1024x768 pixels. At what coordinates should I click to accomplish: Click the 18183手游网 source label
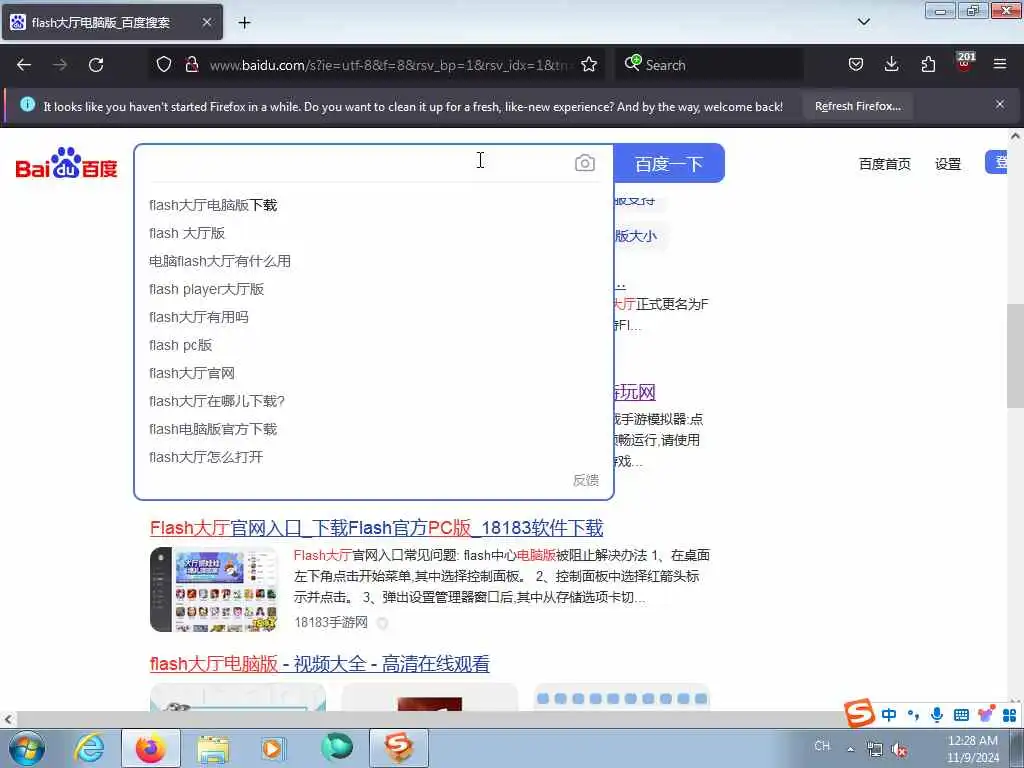point(331,622)
